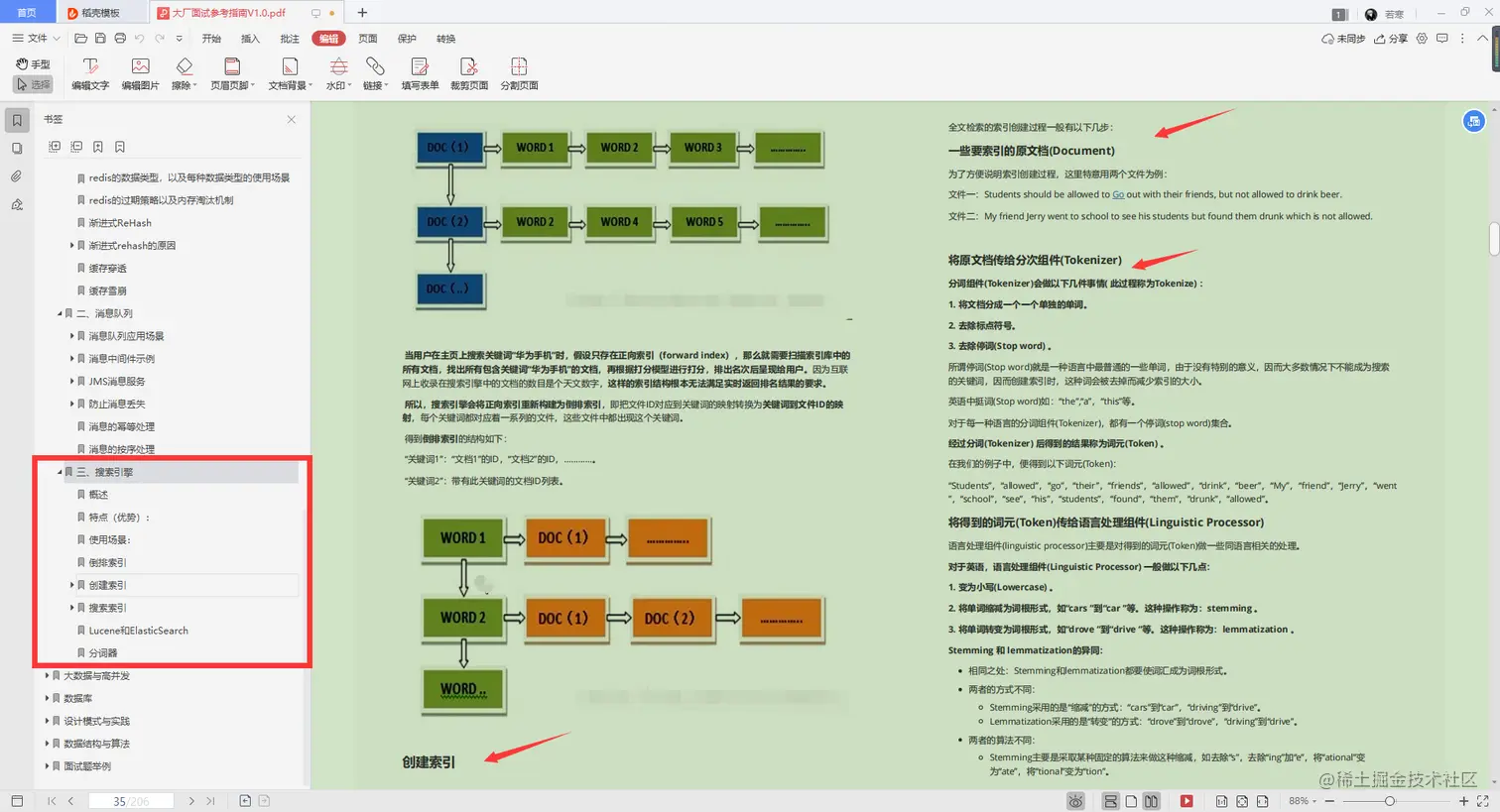Click the Open file folder icon
The height and width of the screenshot is (812, 1500).
click(81, 39)
